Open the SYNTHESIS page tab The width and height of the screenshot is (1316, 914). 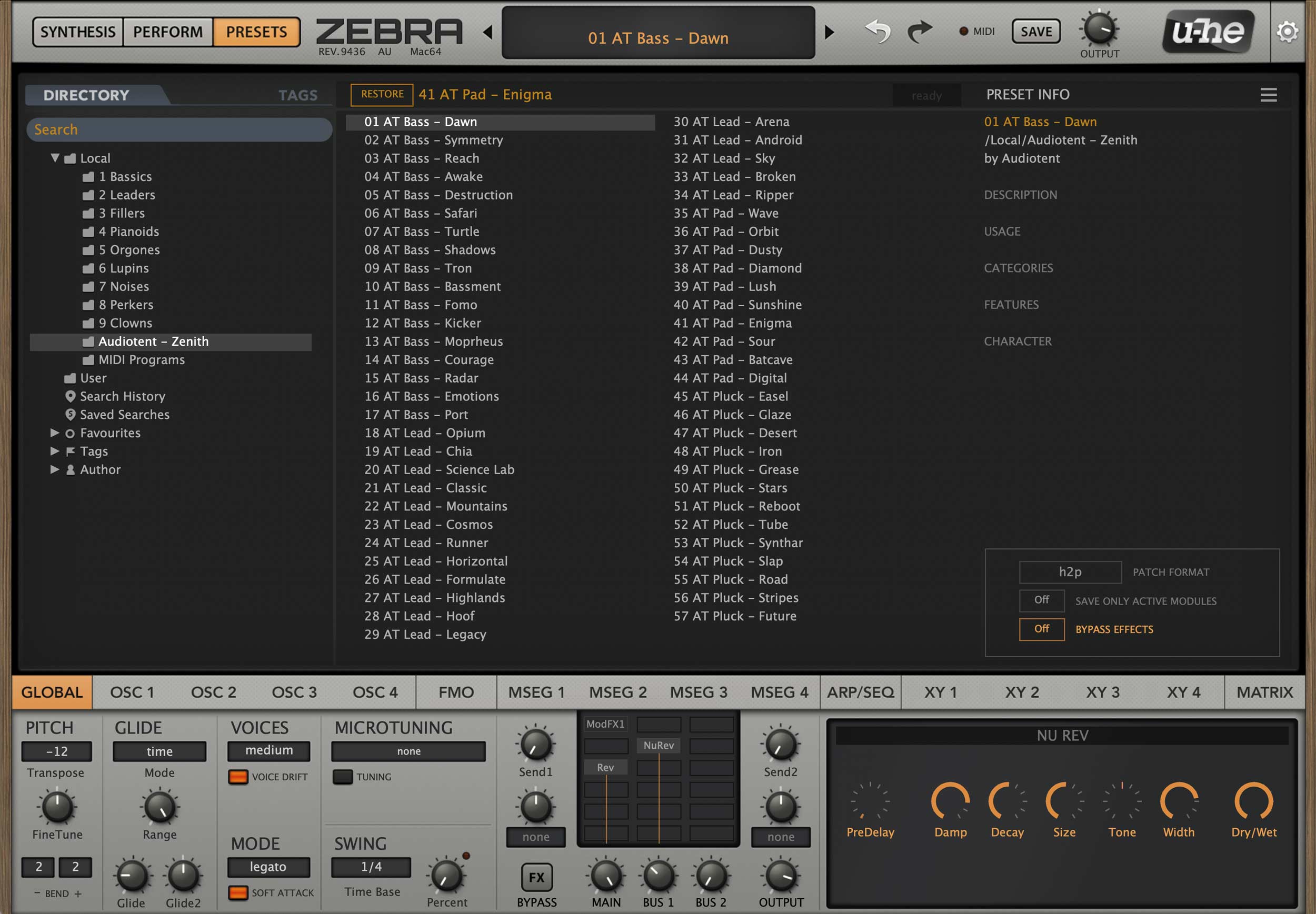(x=78, y=32)
